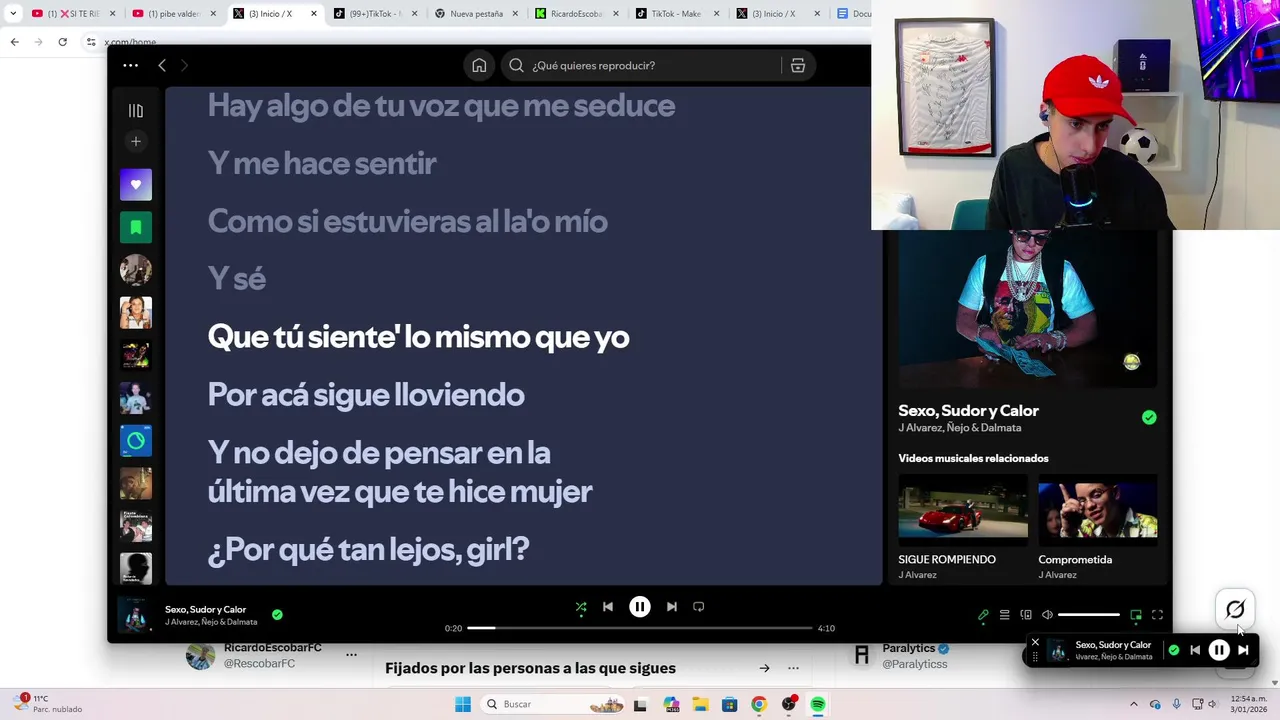Switch to the 'SI TE RIE' YouTube browser tab
The width and height of the screenshot is (1280, 720).
(x=74, y=14)
